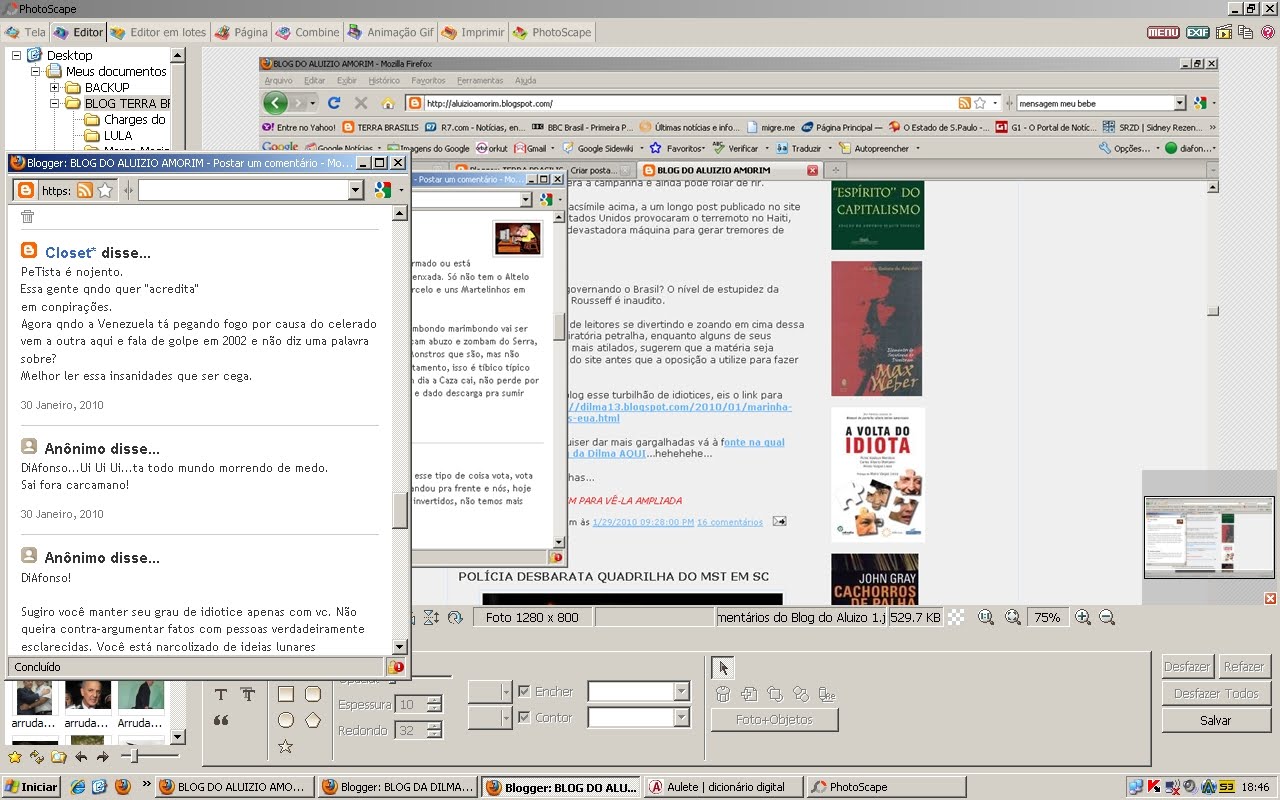Click the Firefox home icon

[385, 102]
